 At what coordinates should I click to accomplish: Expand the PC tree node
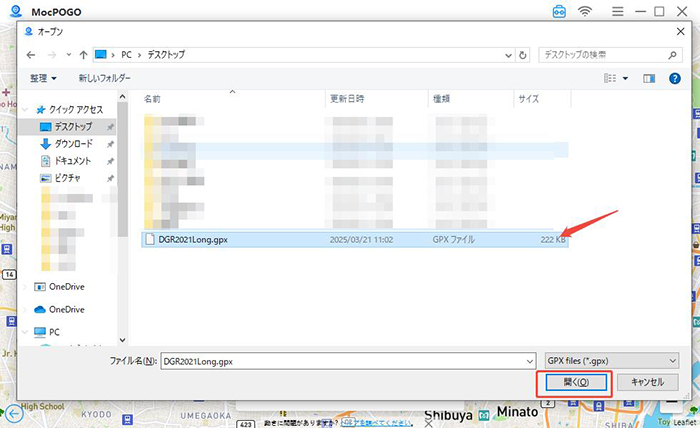pyautogui.click(x=25, y=332)
